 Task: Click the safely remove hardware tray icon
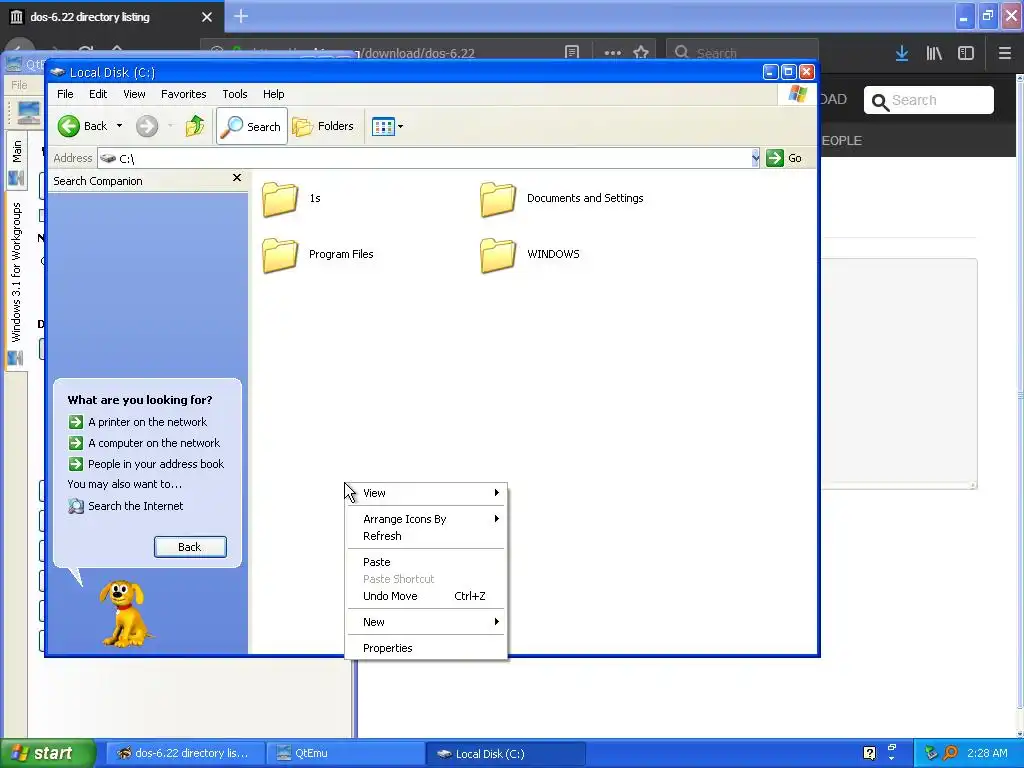(x=931, y=754)
